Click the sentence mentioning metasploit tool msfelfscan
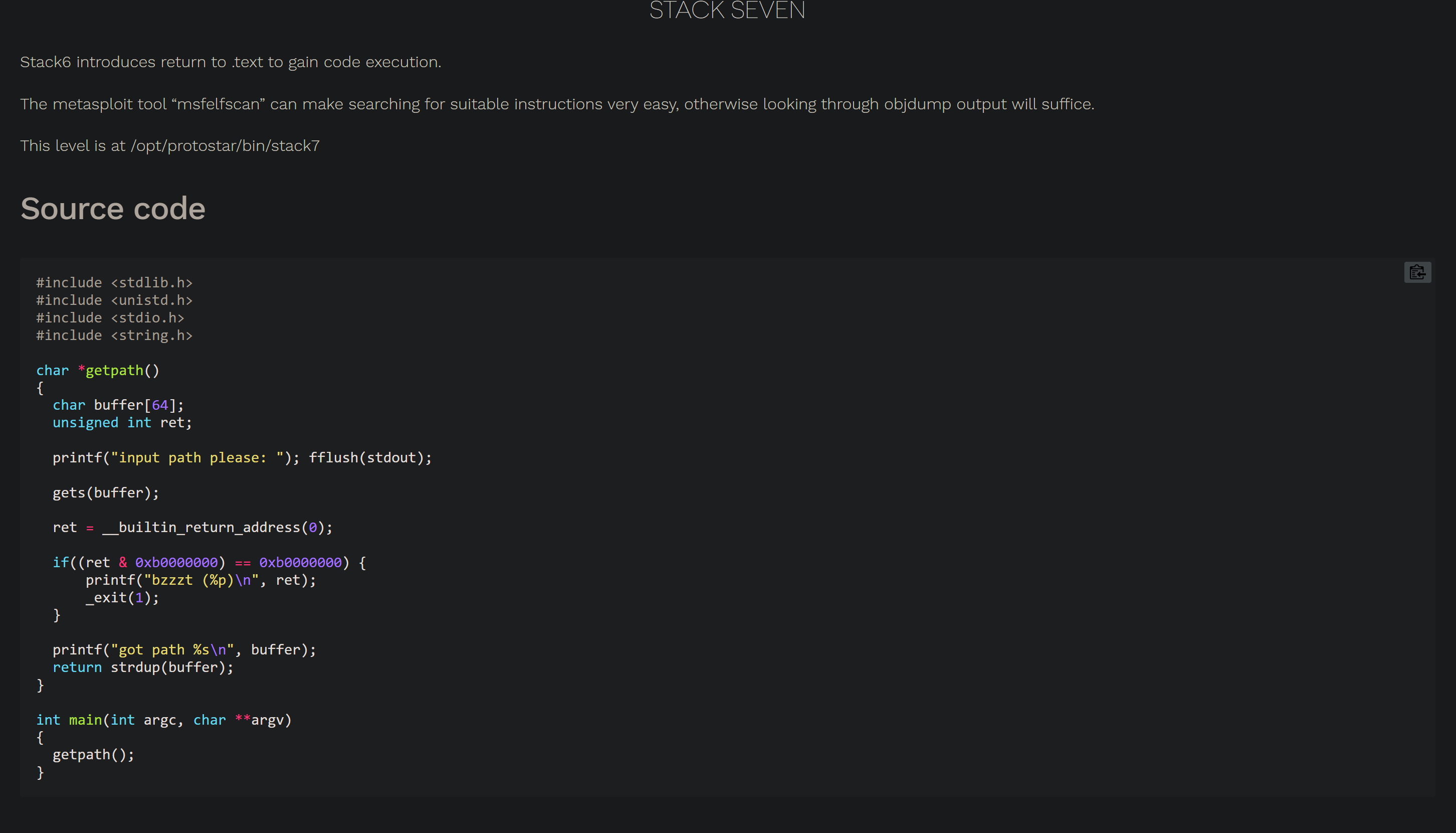This screenshot has width=1456, height=833. [x=557, y=104]
